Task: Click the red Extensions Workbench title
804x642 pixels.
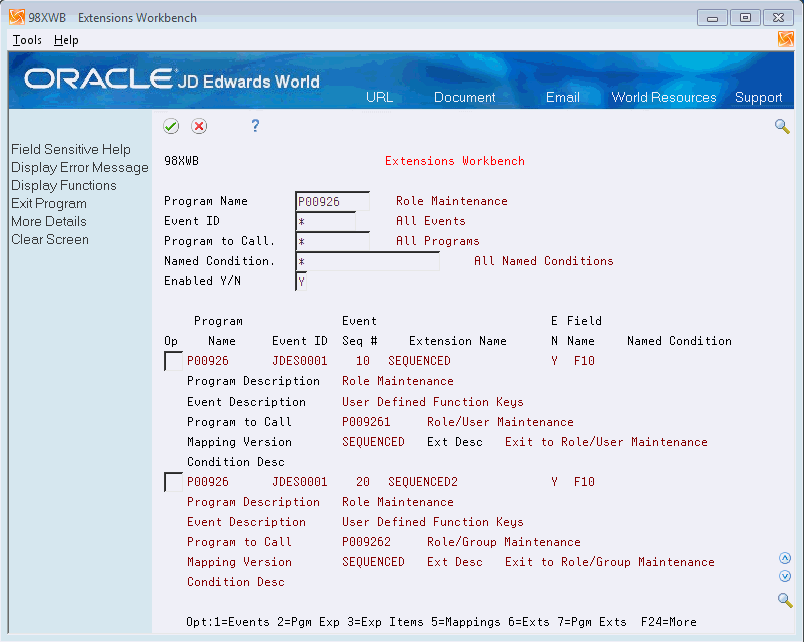Action: click(455, 161)
